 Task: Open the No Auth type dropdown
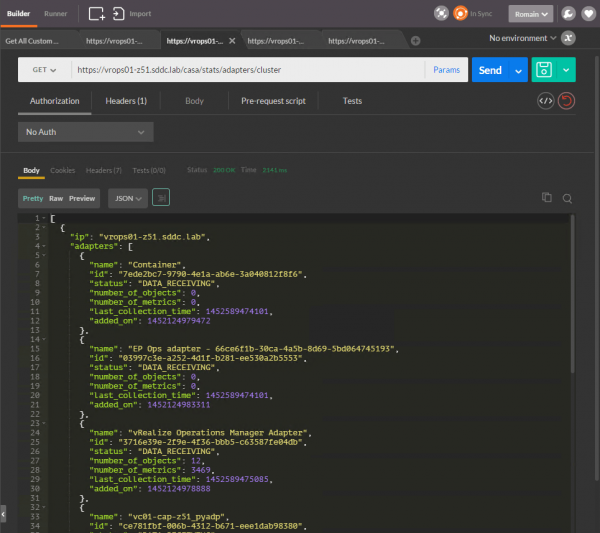86,132
